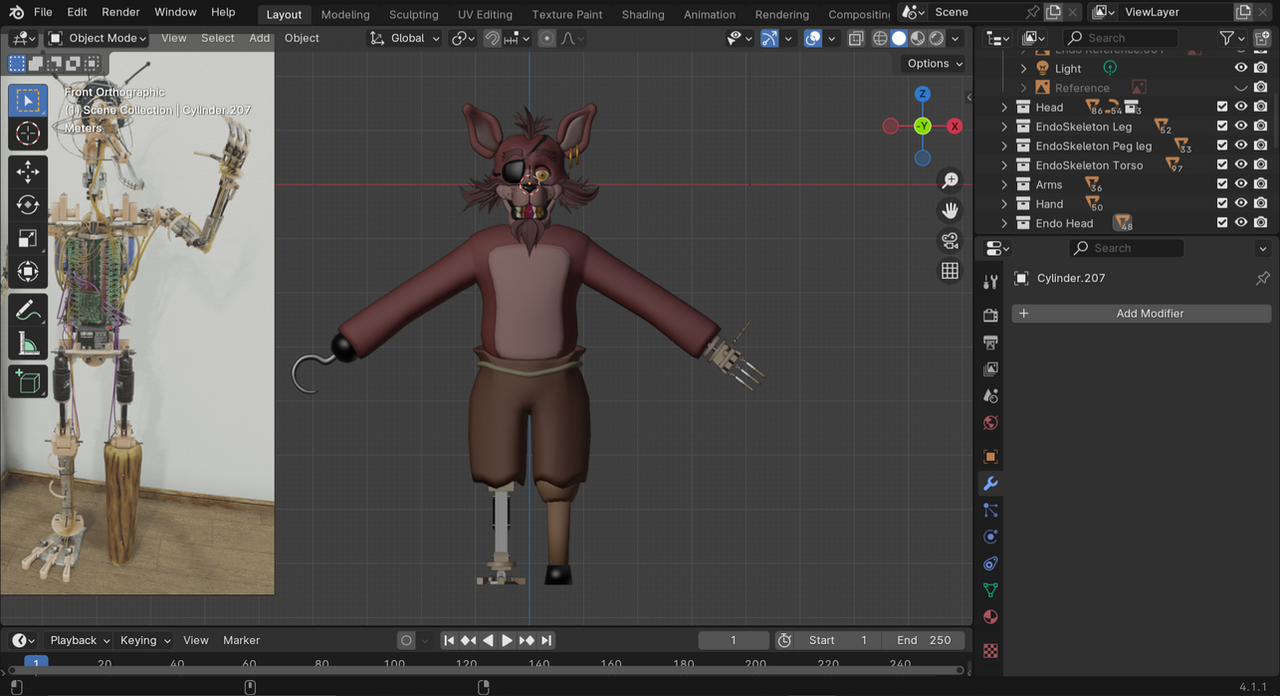The image size is (1280, 696).
Task: Open the File menu
Action: pos(43,12)
